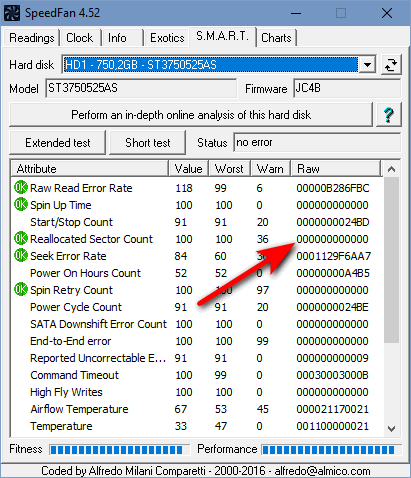Click raw value 001100000021 of Temperature
This screenshot has height=478, width=411.
tap(333, 426)
